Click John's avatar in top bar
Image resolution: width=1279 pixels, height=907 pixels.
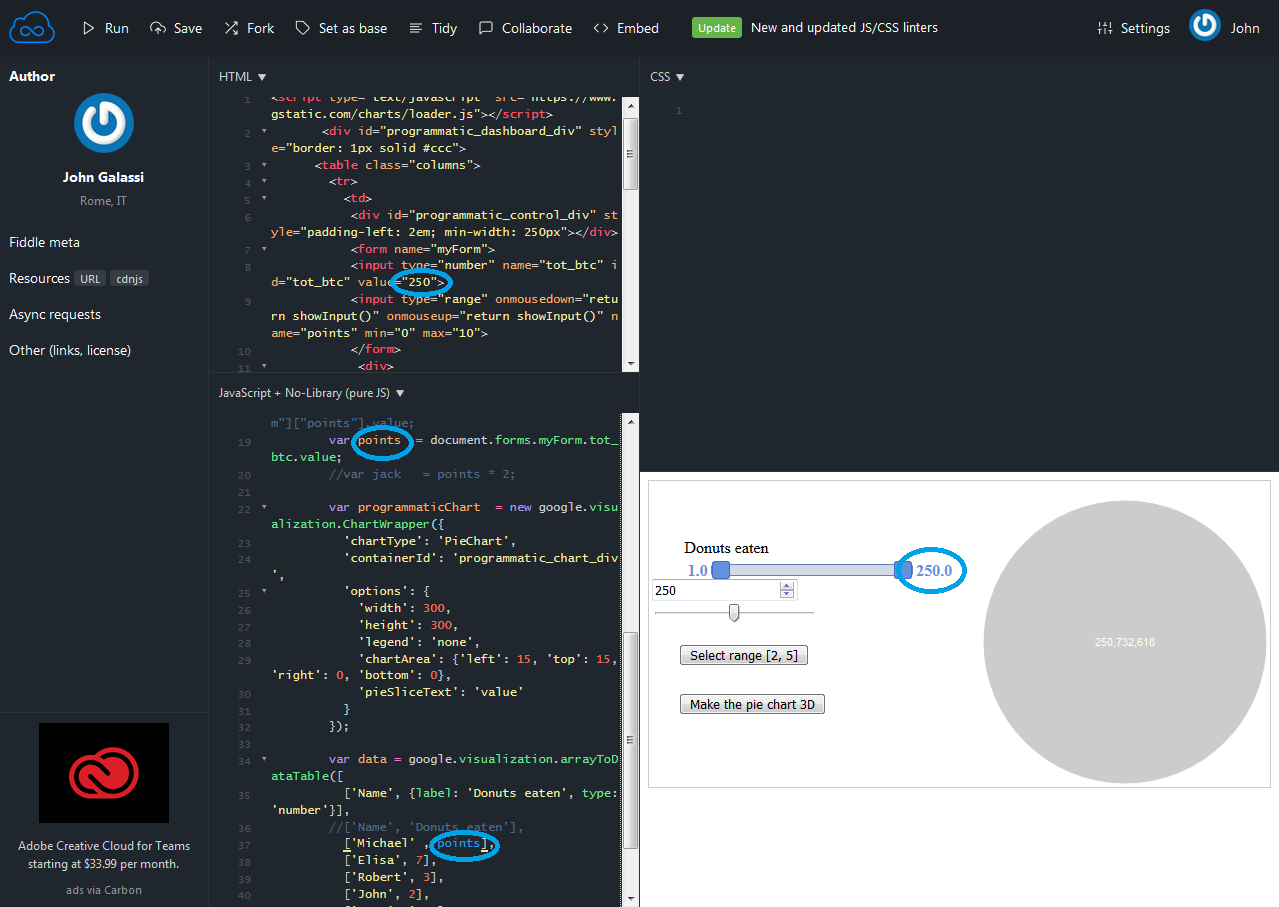pyautogui.click(x=1205, y=25)
